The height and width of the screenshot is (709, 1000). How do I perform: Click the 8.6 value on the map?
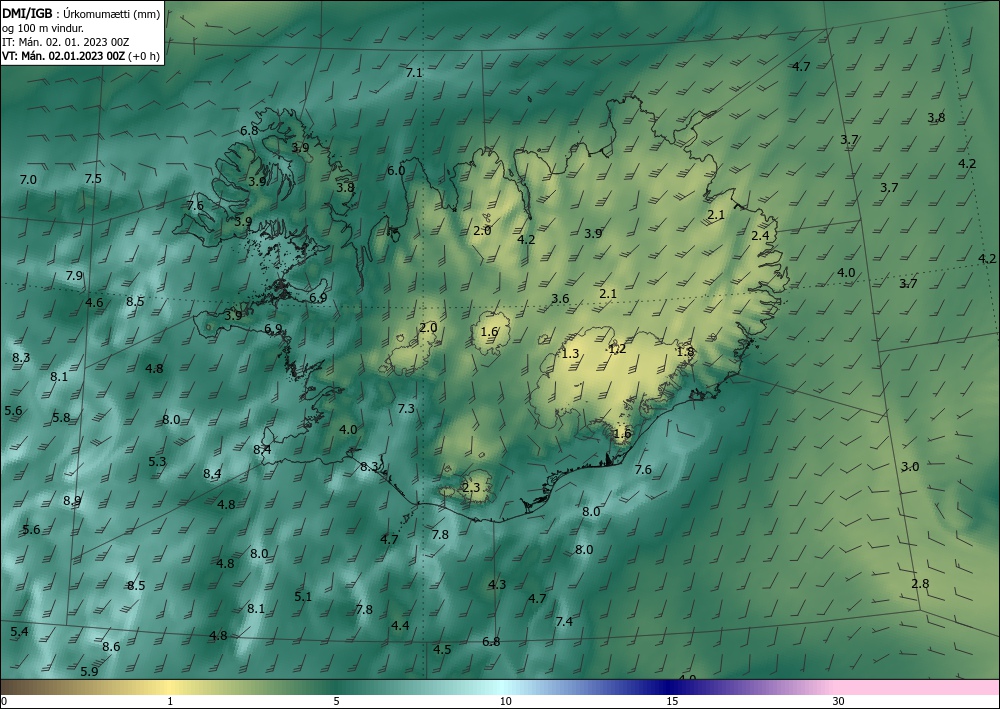tap(111, 647)
